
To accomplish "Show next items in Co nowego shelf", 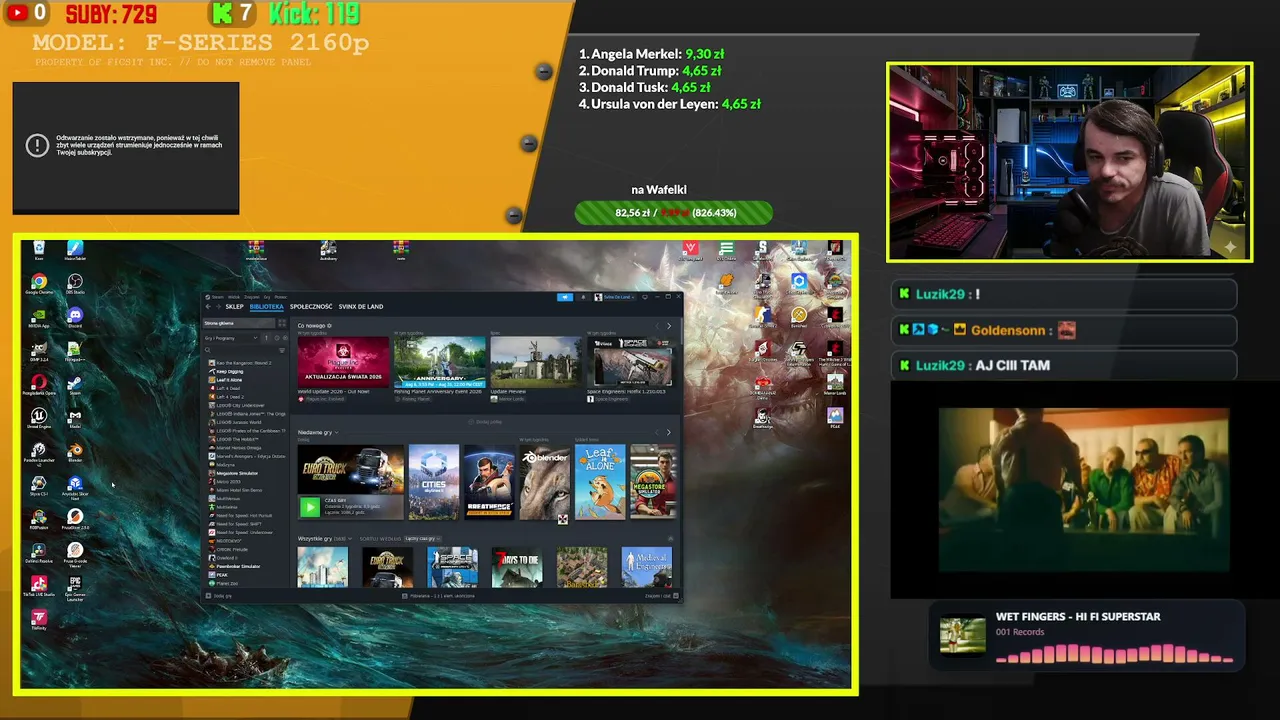I will pyautogui.click(x=669, y=326).
